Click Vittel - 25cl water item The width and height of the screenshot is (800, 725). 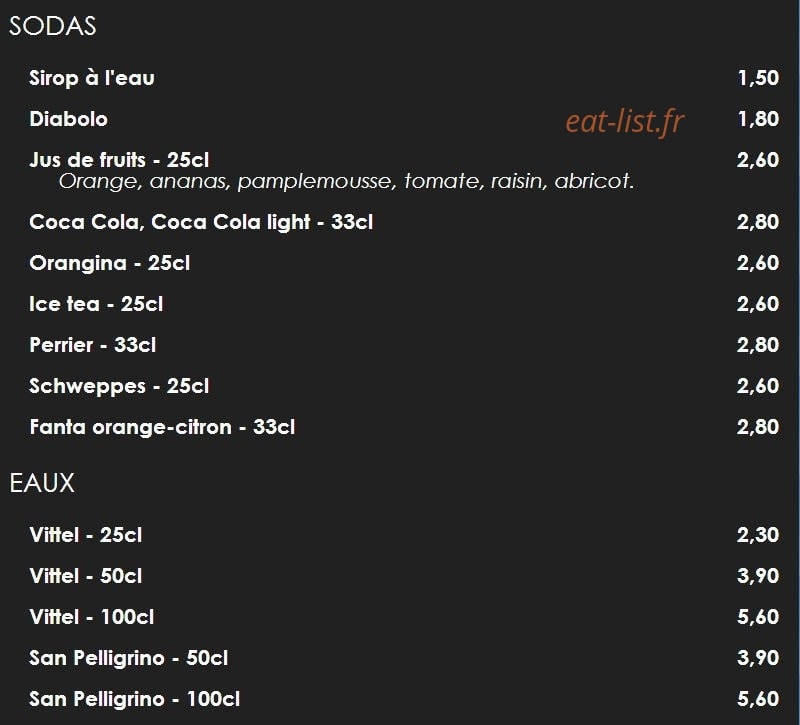click(86, 535)
